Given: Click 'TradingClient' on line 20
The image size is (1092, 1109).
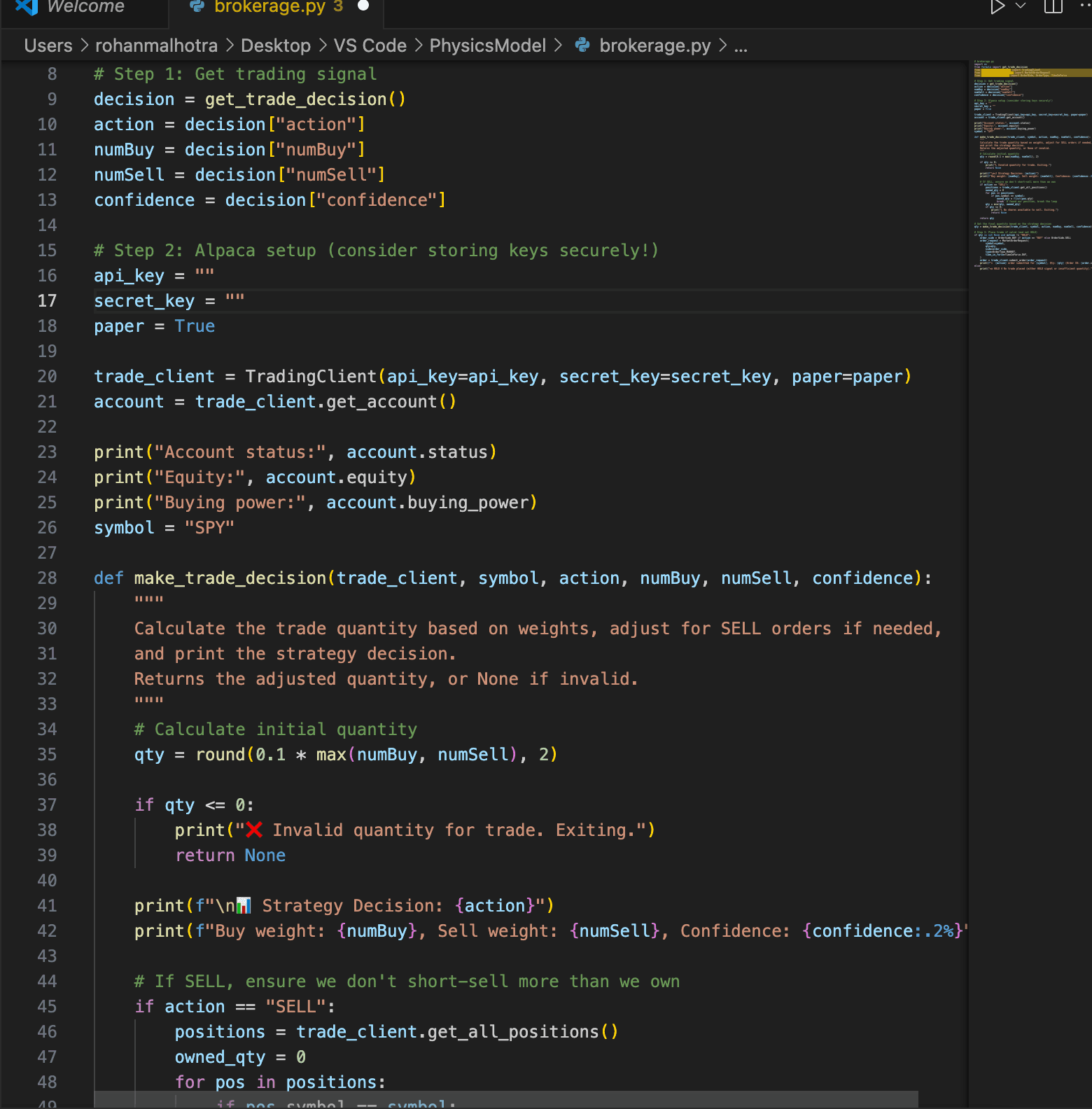Looking at the screenshot, I should click(311, 377).
